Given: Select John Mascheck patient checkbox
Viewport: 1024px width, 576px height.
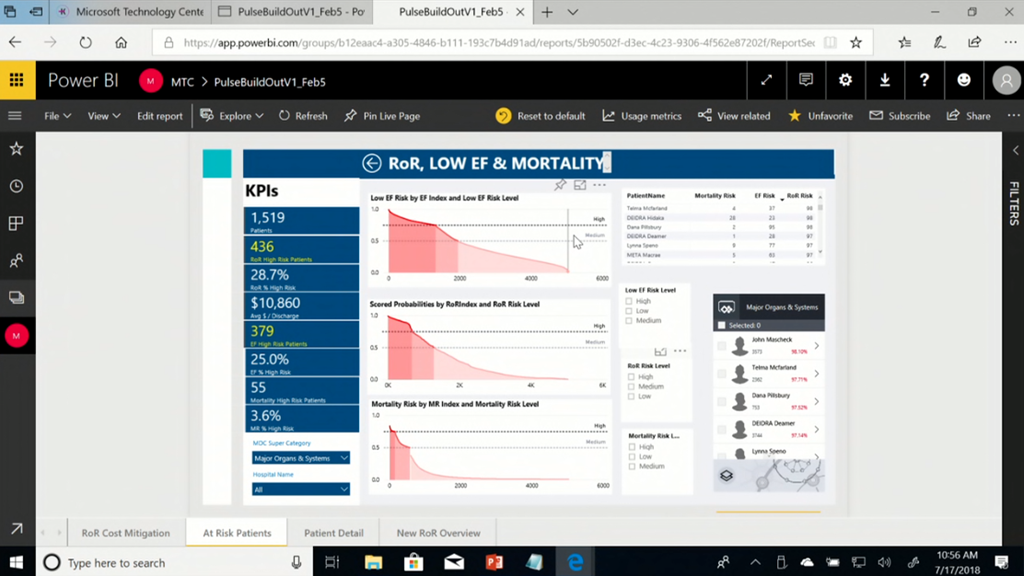Looking at the screenshot, I should (722, 345).
